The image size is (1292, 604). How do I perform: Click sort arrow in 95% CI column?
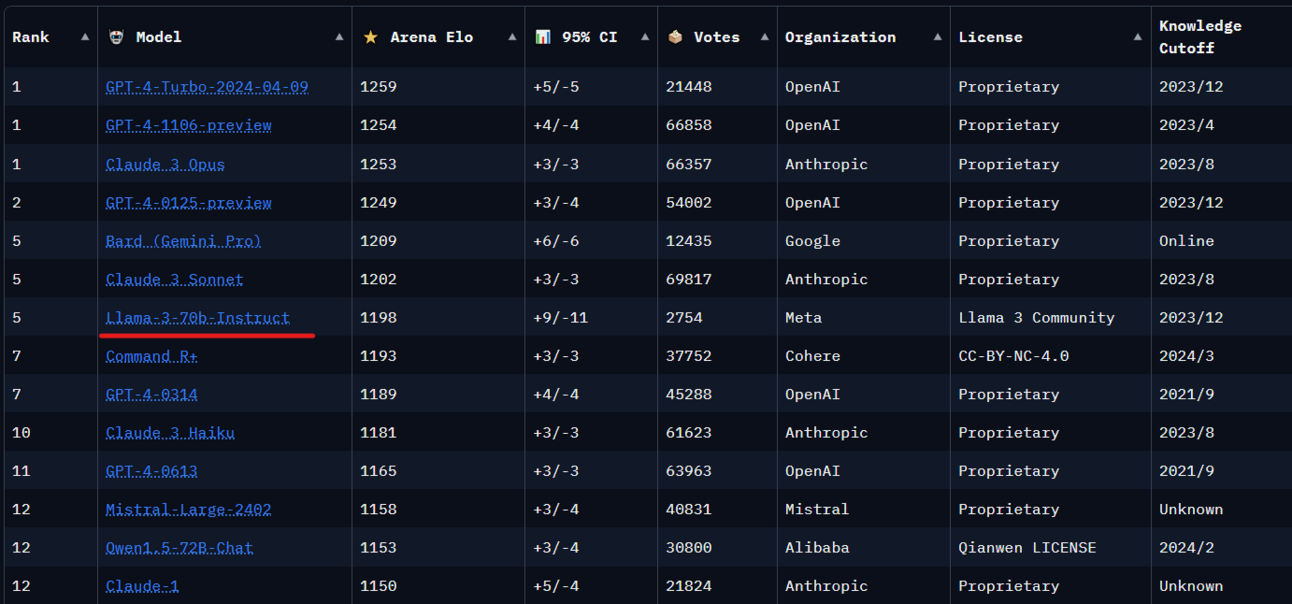(645, 37)
